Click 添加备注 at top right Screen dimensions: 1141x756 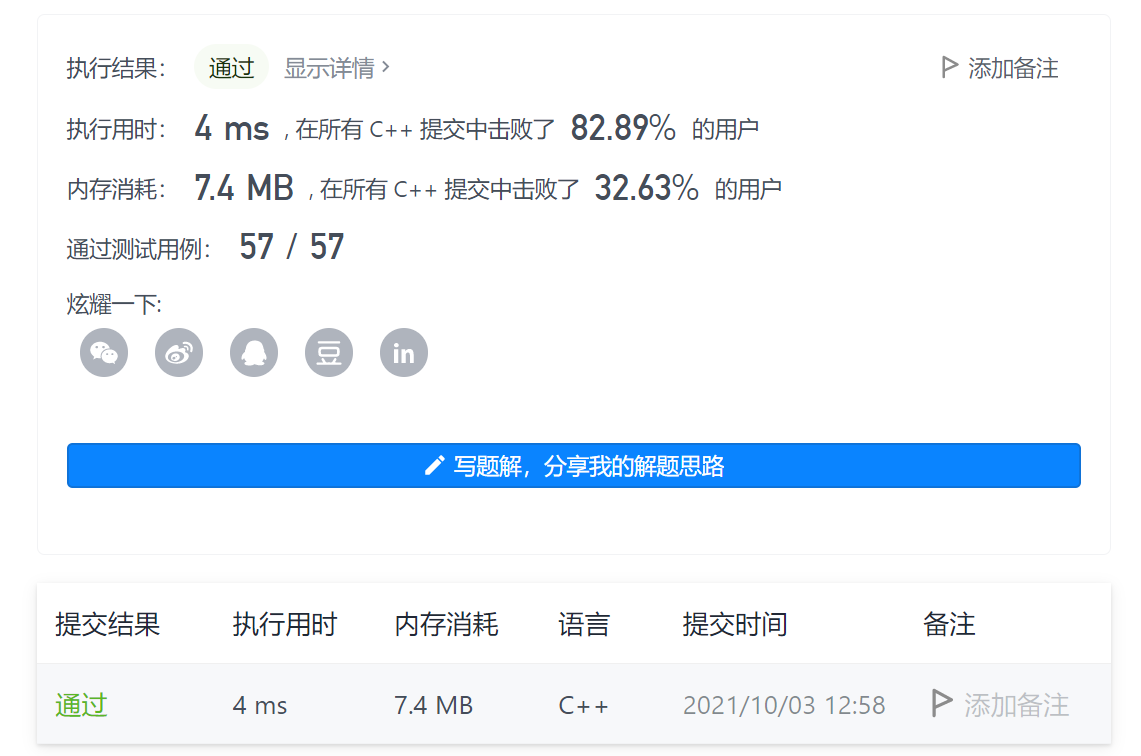pyautogui.click(x=1013, y=68)
